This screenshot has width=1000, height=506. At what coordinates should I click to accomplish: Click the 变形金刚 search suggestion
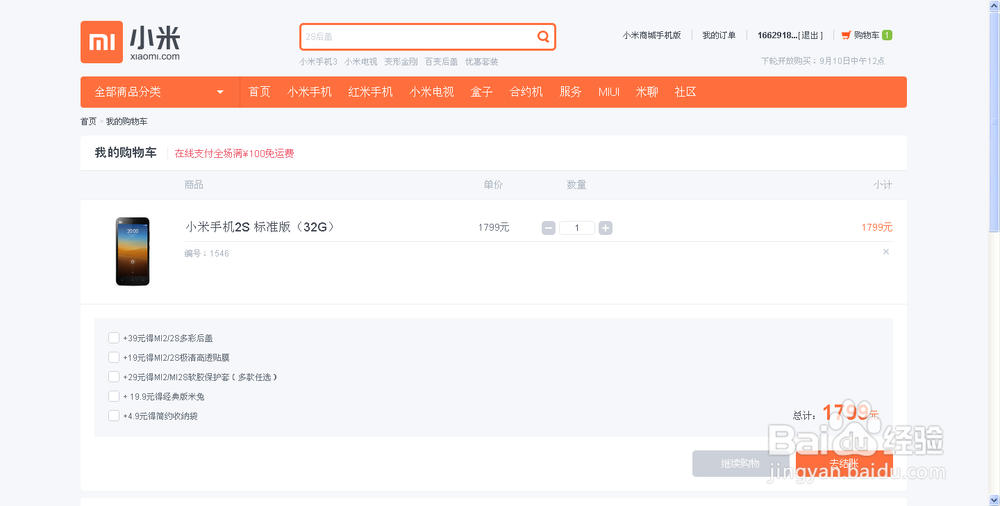[401, 62]
